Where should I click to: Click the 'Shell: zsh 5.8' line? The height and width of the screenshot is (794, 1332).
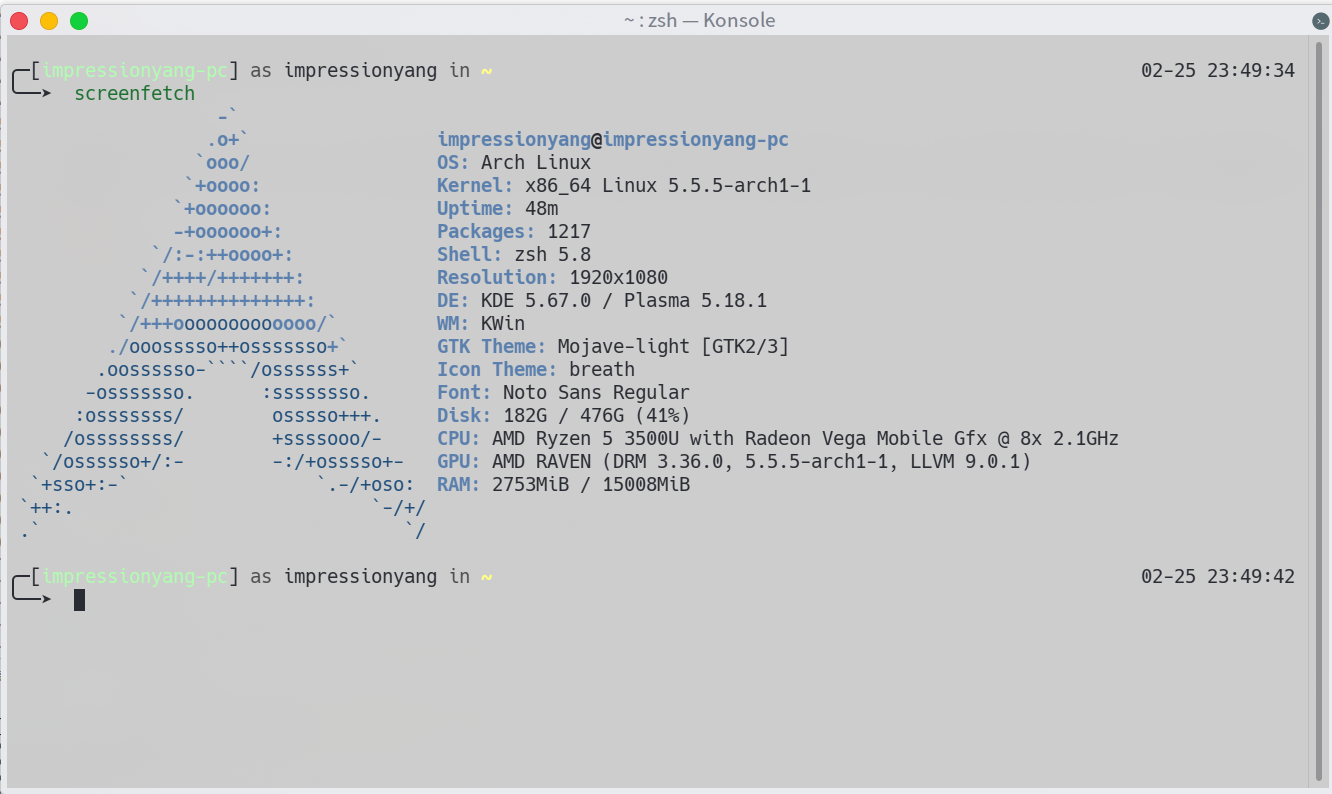tap(514, 255)
